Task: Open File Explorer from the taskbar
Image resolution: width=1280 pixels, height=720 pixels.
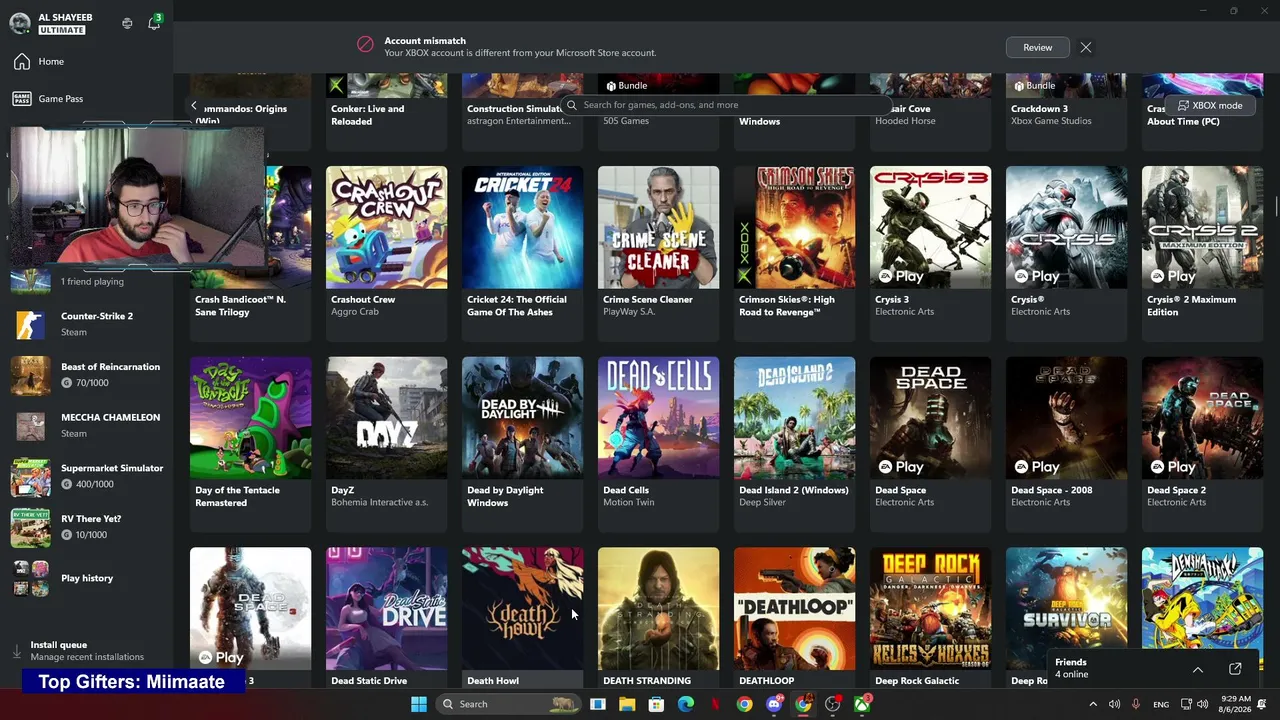Action: pos(627,704)
